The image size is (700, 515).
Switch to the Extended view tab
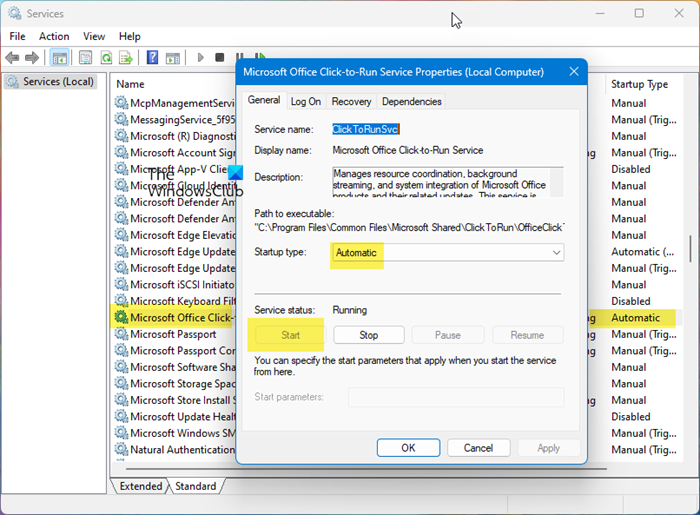[141, 486]
